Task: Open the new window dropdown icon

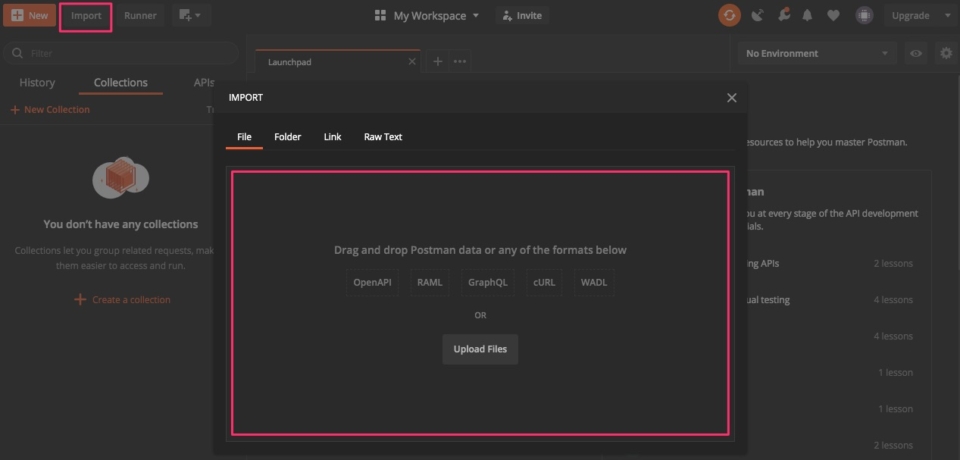Action: pyautogui.click(x=191, y=15)
